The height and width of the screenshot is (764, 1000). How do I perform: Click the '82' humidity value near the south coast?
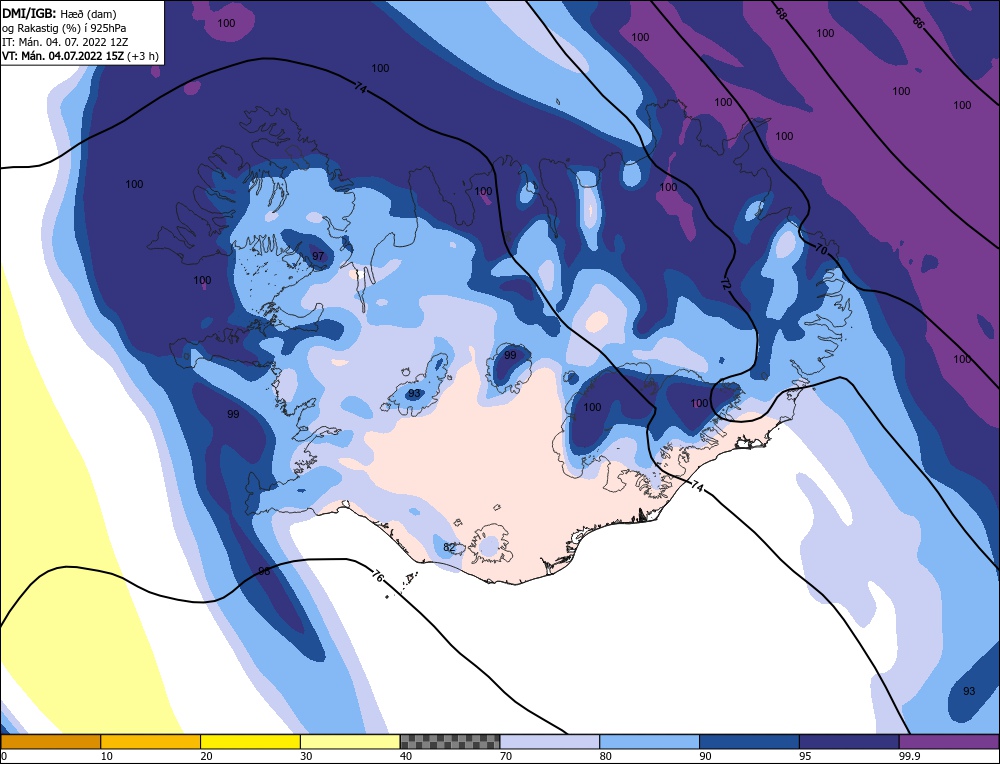tap(449, 547)
